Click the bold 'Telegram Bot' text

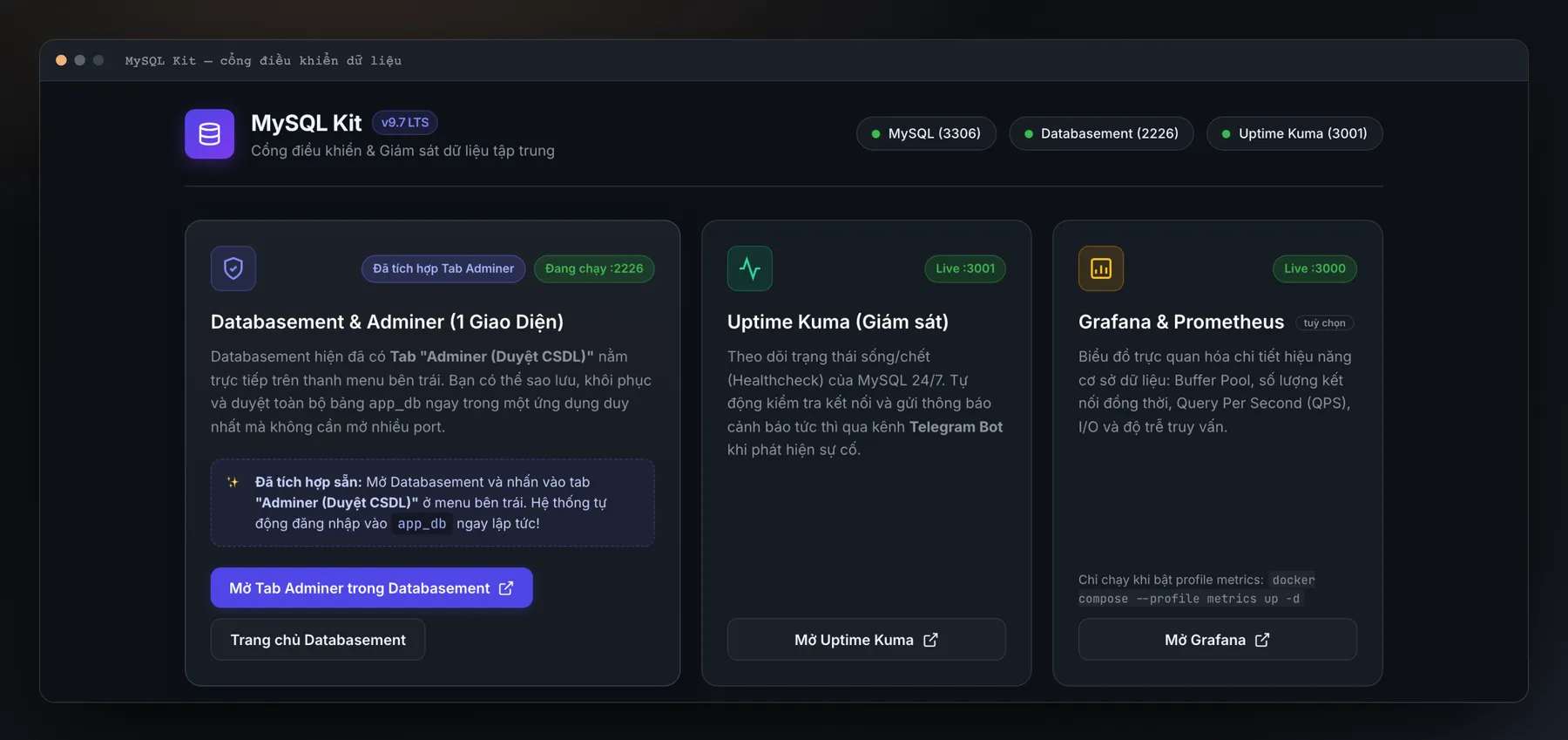956,427
